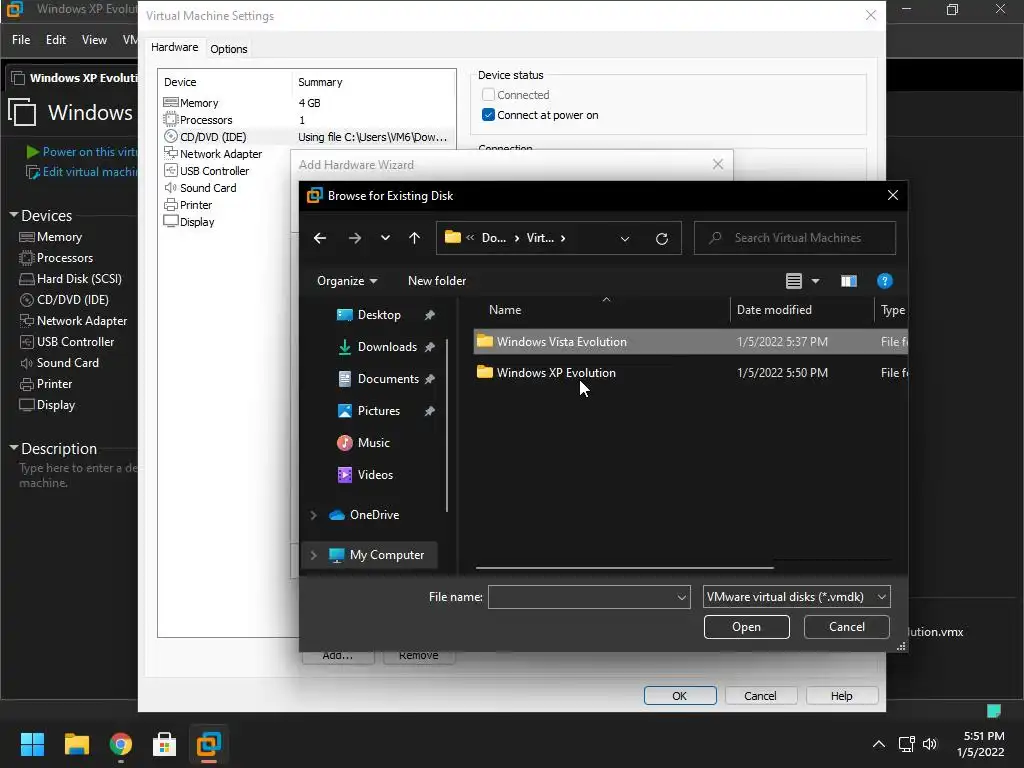Go up one folder level
Viewport: 1024px width, 768px height.
414,238
